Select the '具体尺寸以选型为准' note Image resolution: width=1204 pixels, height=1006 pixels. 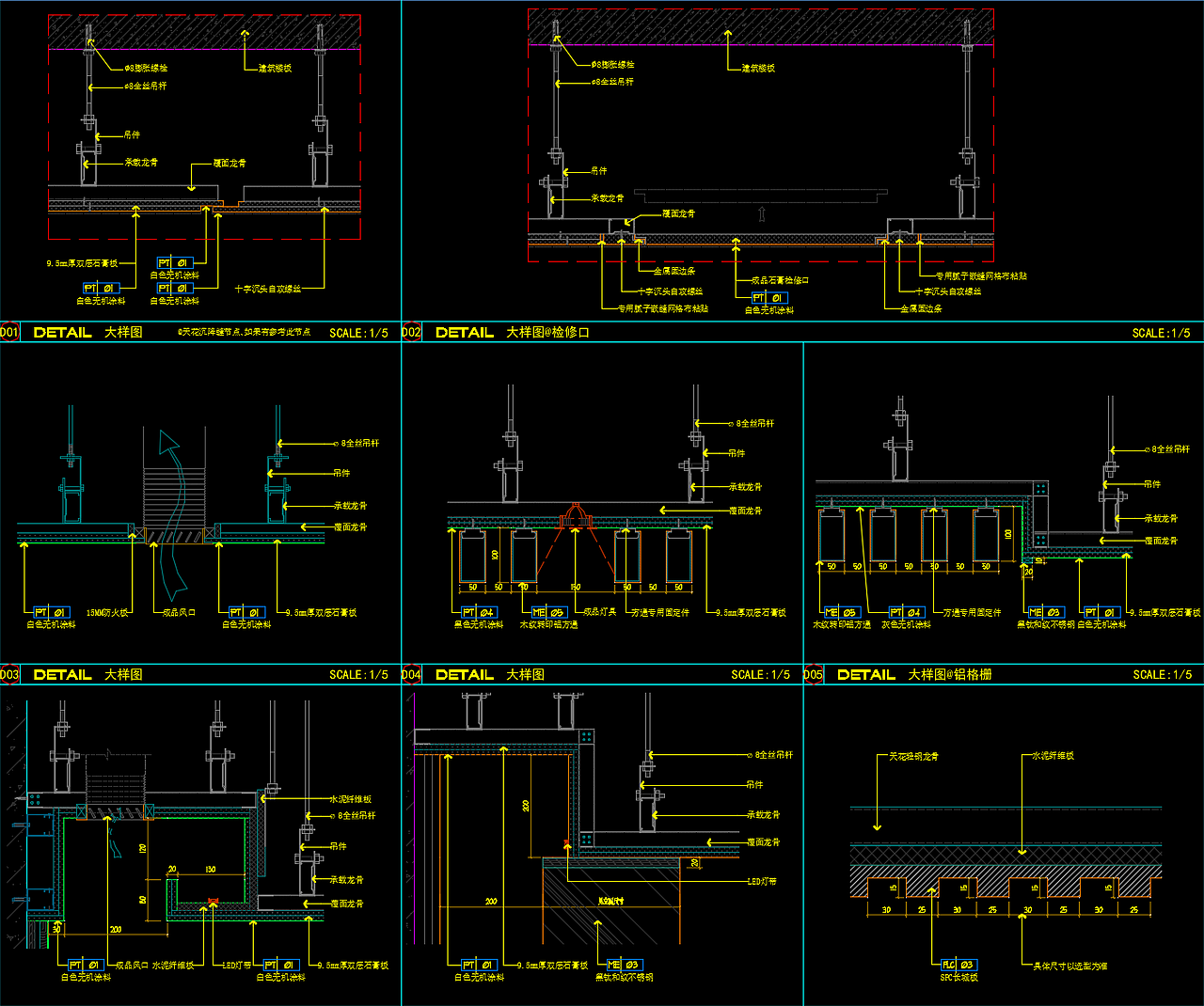[1069, 966]
